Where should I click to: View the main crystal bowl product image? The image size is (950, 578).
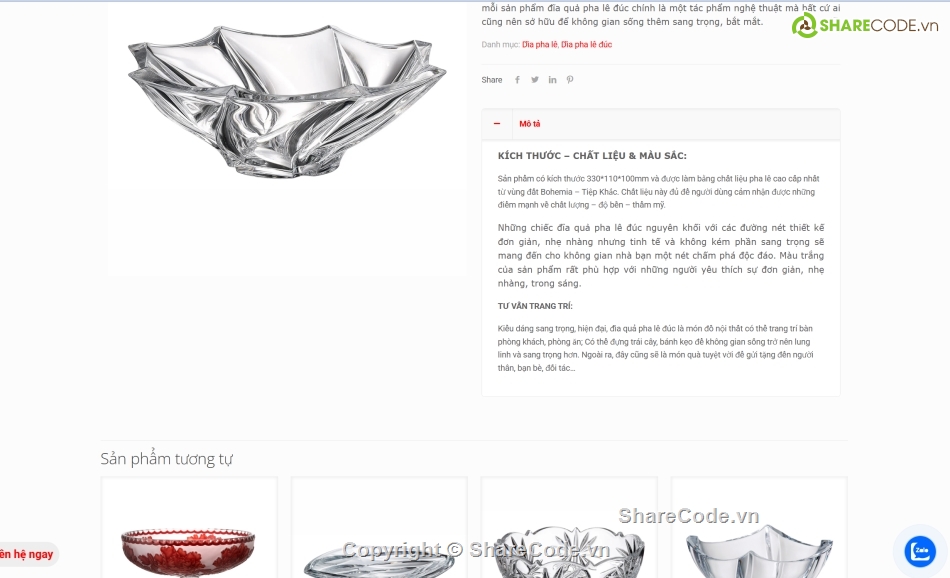287,101
